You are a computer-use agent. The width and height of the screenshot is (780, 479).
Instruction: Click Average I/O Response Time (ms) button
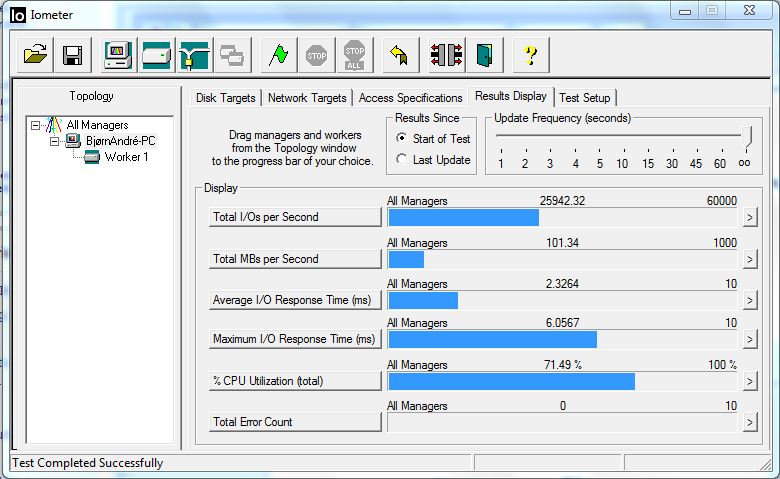coord(295,300)
